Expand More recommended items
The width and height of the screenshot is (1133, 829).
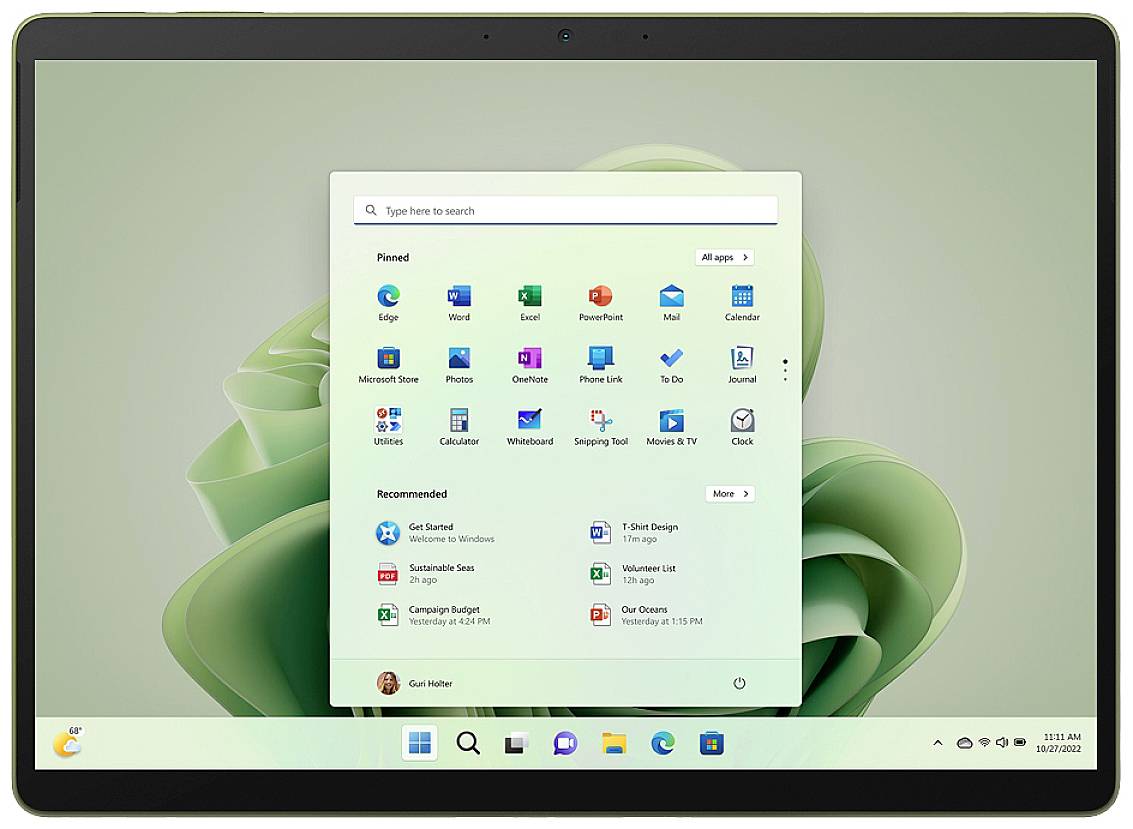[729, 493]
